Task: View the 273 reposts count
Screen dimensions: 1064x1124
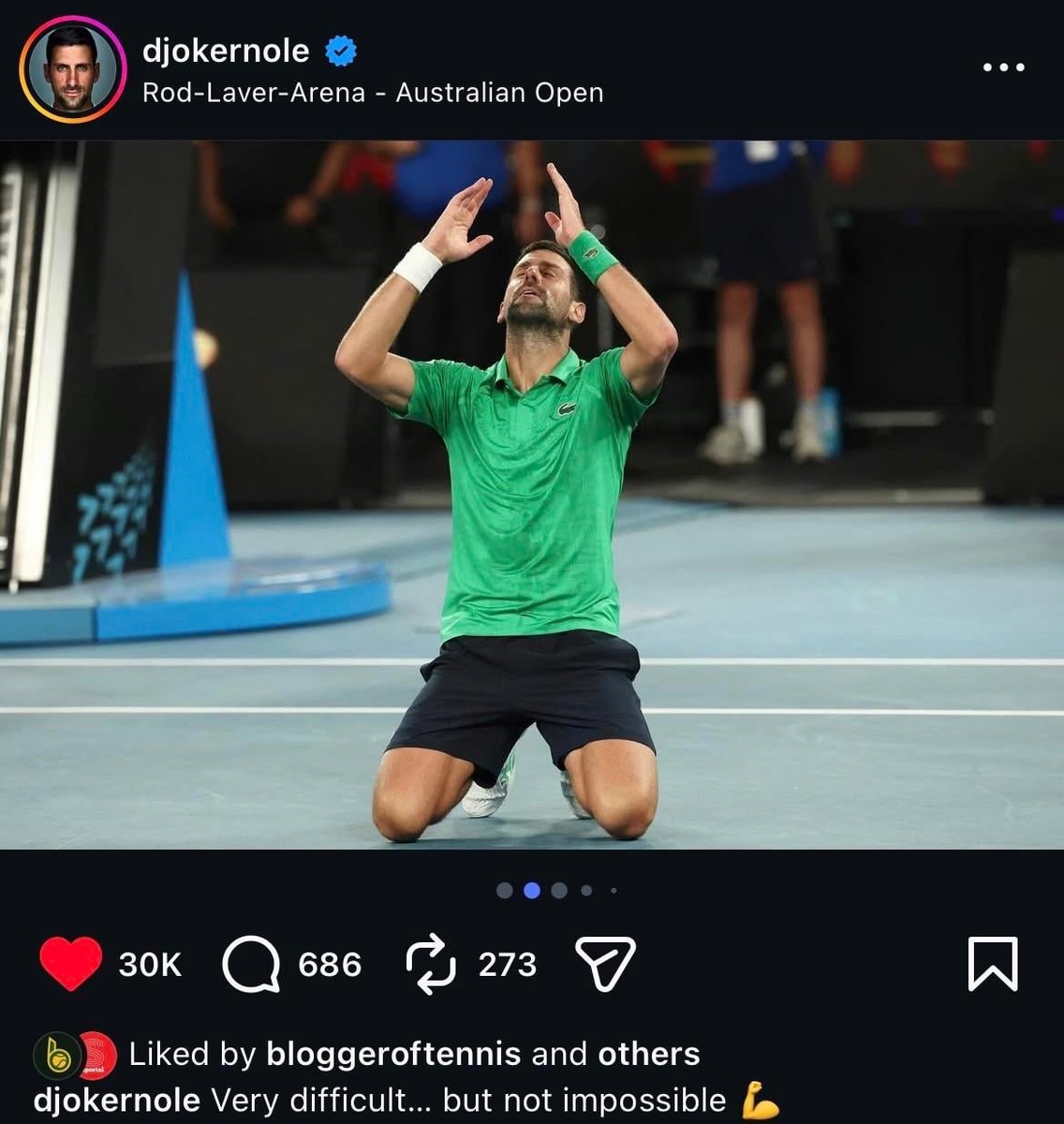Action: [x=508, y=965]
